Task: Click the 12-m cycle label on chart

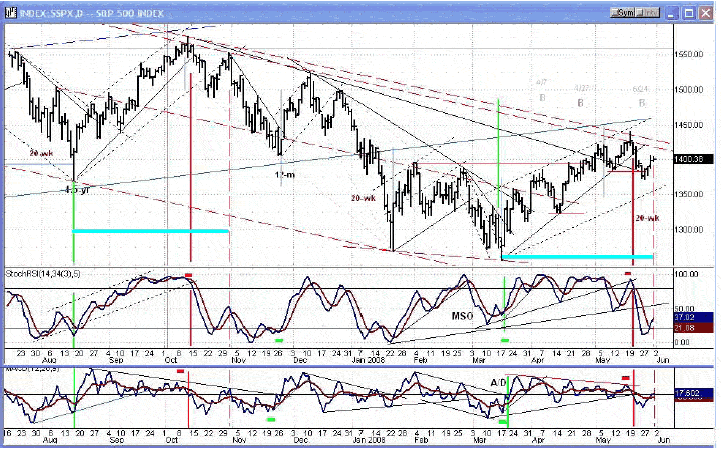Action: tap(285, 175)
